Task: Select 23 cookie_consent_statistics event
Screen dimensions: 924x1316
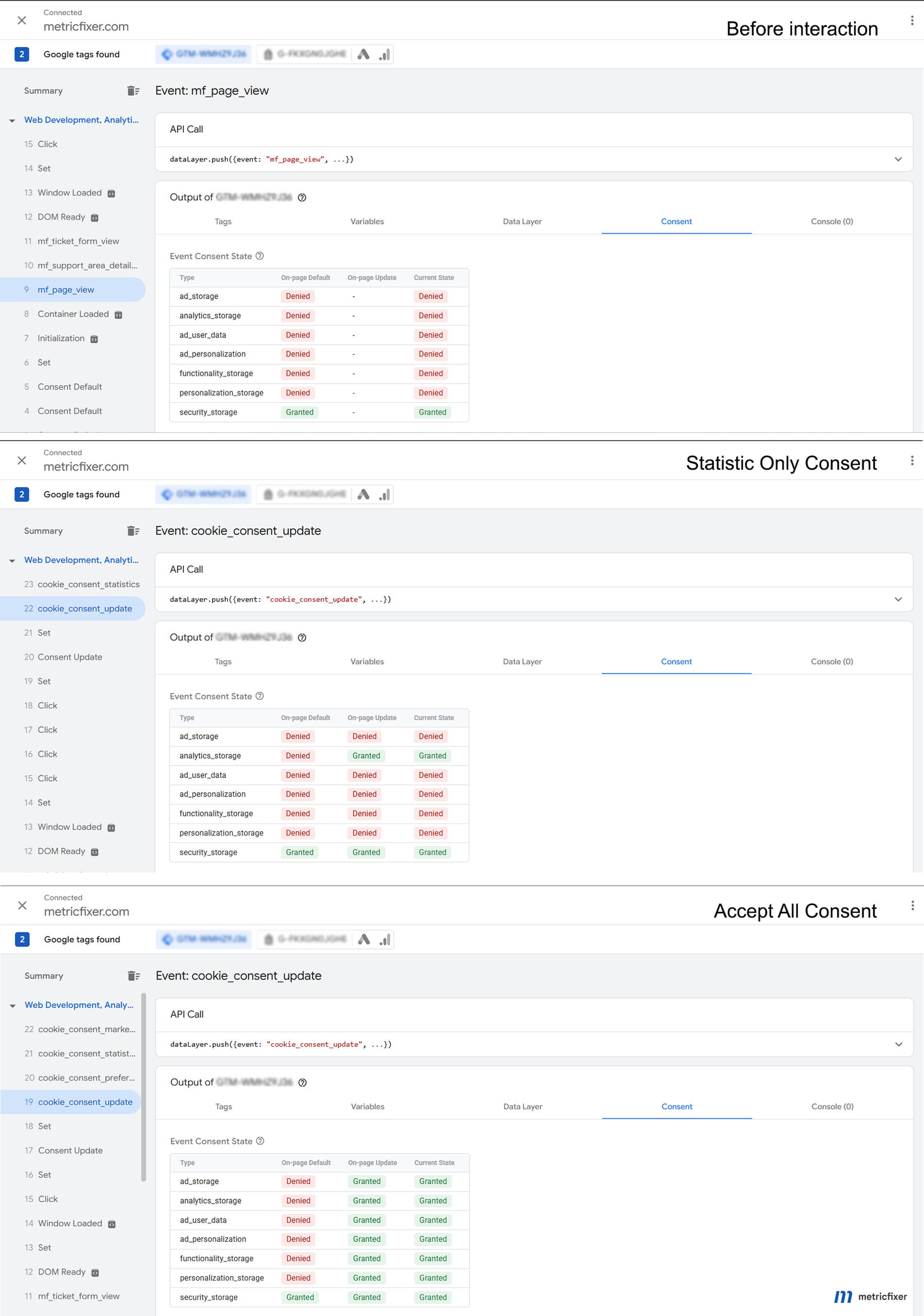Action: click(72, 585)
